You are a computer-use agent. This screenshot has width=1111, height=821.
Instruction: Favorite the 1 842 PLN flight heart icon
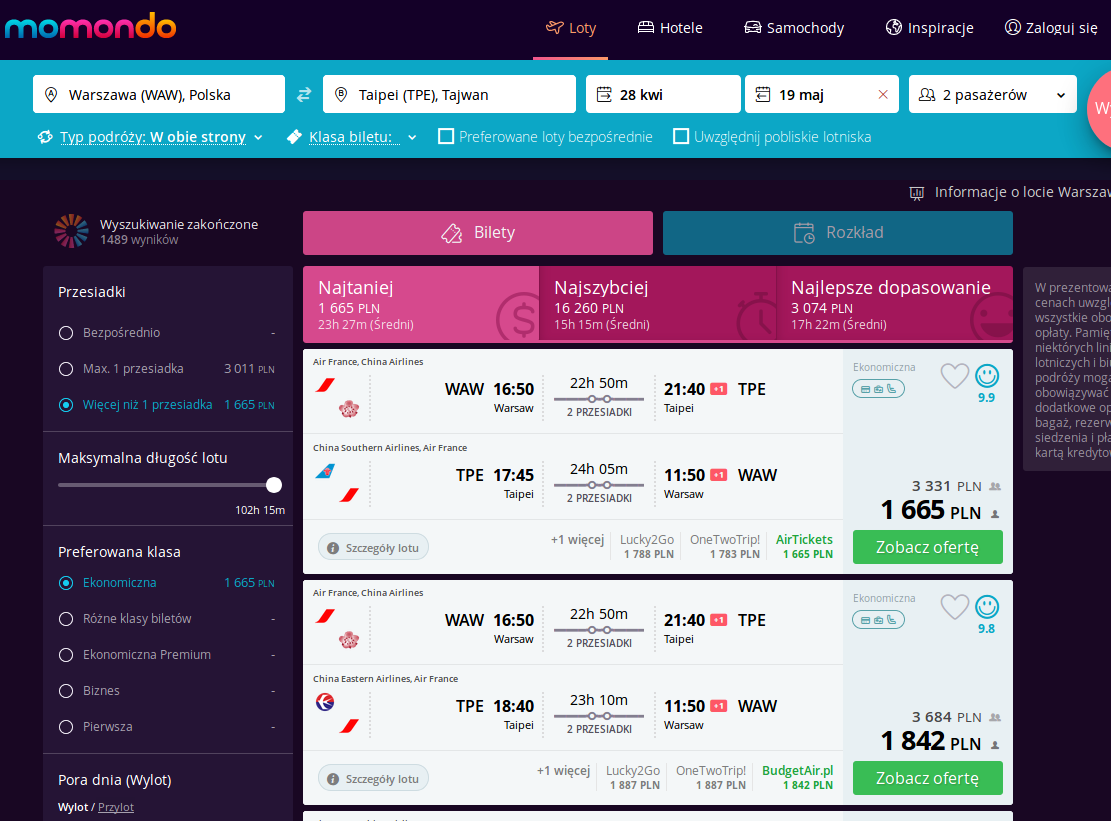pyautogui.click(x=954, y=606)
